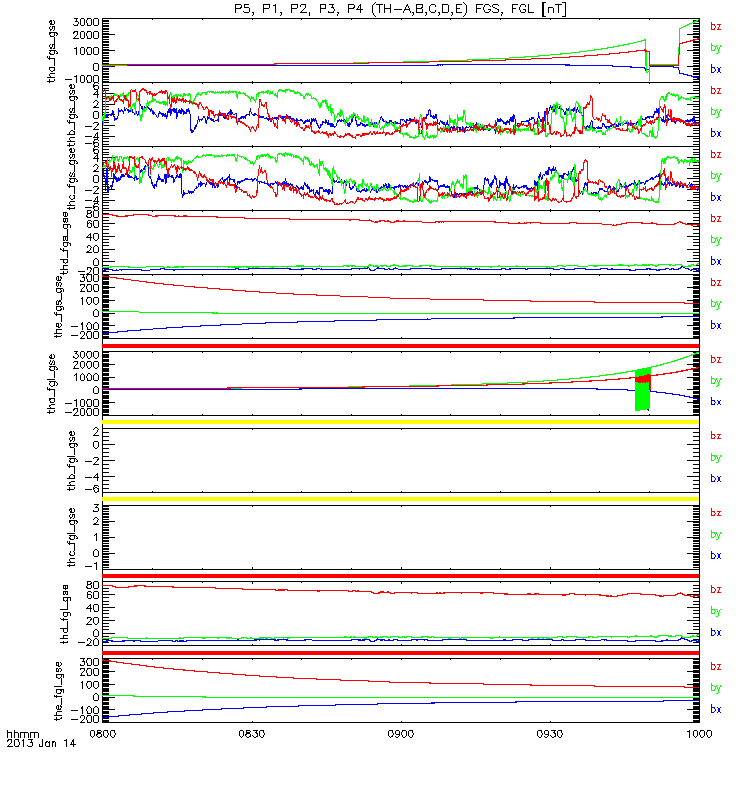Choose the bz legend of tha_fgl_gse panel
The image size is (750, 800).
point(716,360)
